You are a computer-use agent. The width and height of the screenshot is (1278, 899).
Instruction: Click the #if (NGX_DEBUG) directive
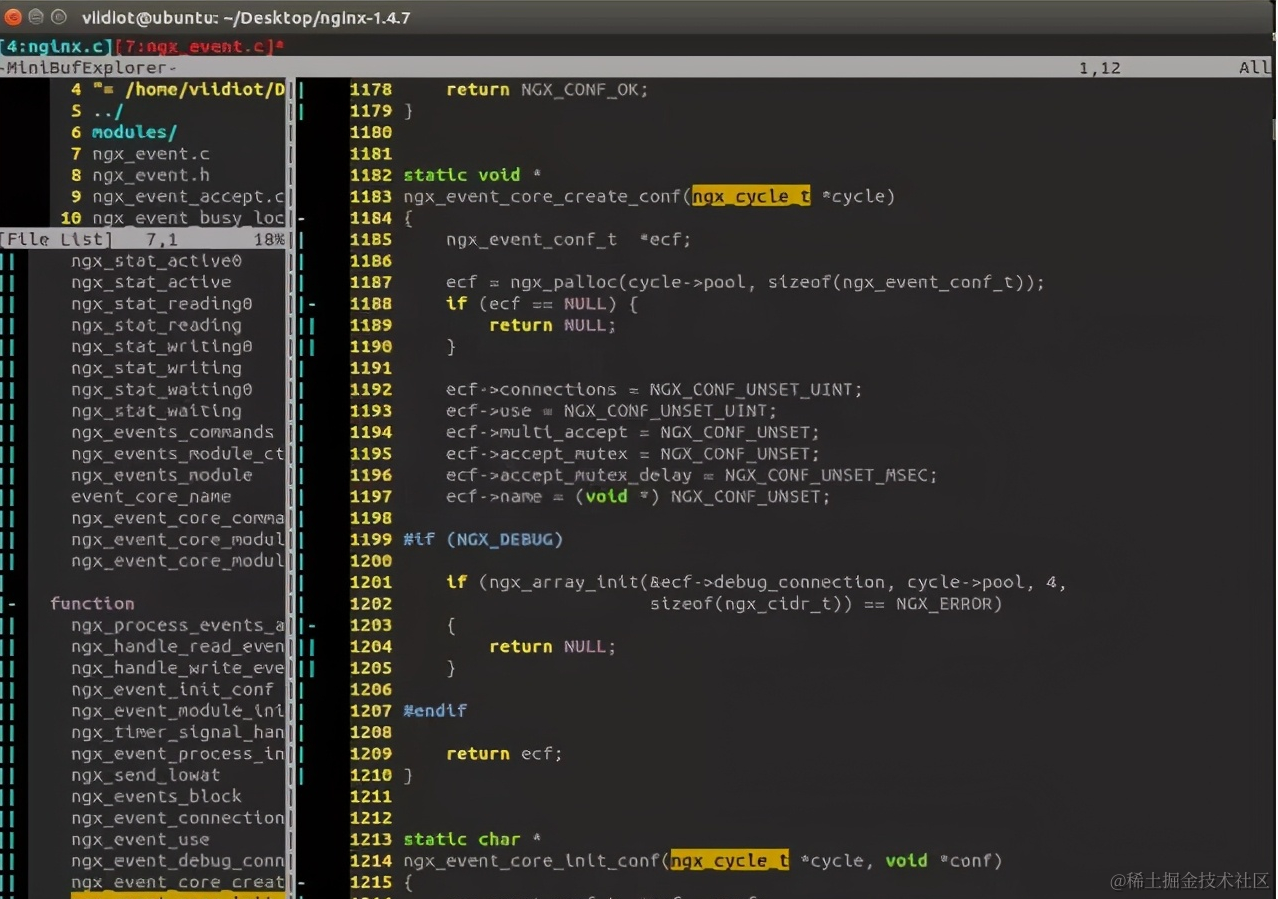(x=483, y=539)
